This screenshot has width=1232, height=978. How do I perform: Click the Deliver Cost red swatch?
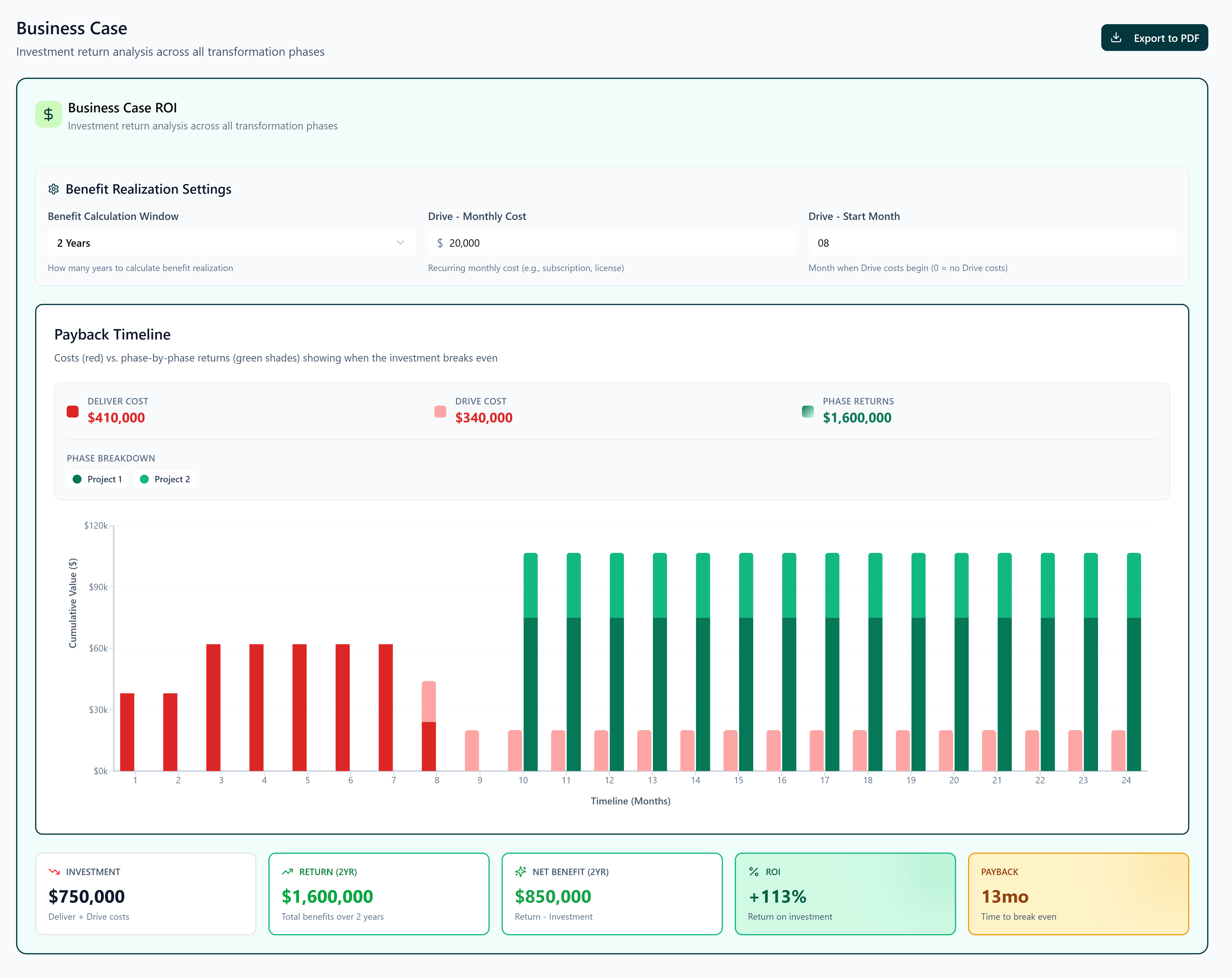pyautogui.click(x=73, y=412)
